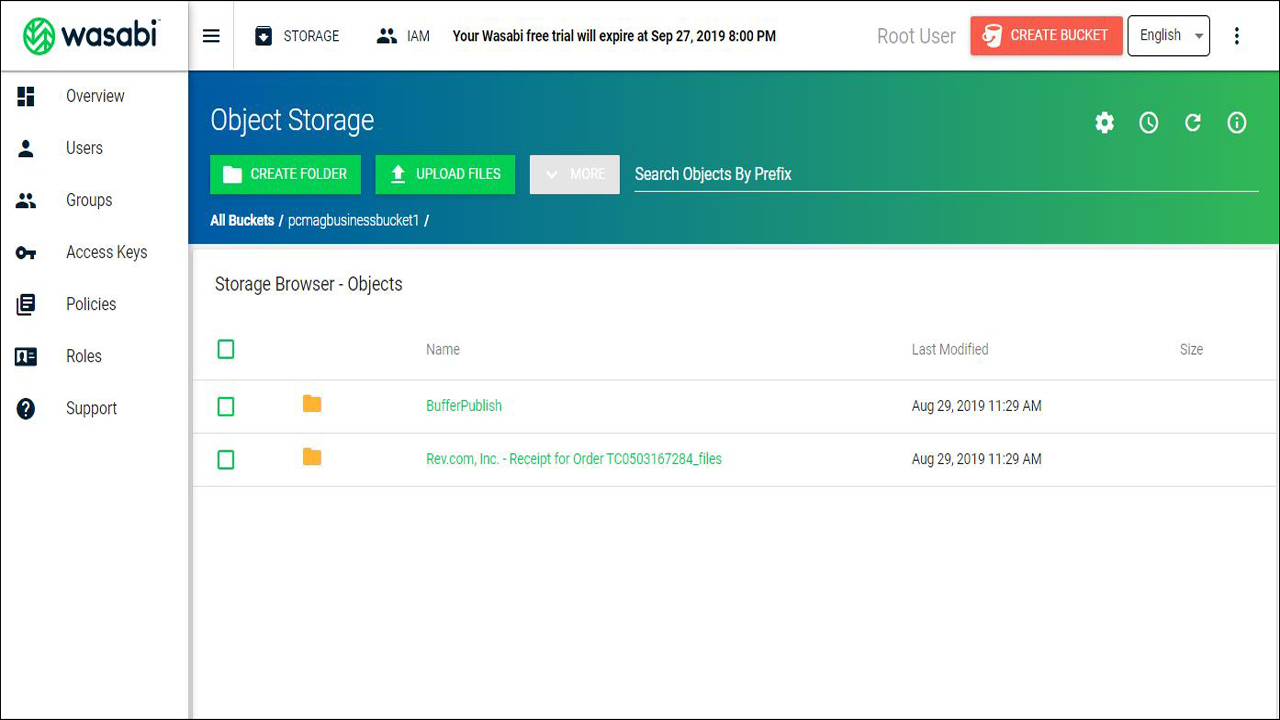Refresh the object list icon
Image resolution: width=1280 pixels, height=720 pixels.
tap(1193, 123)
